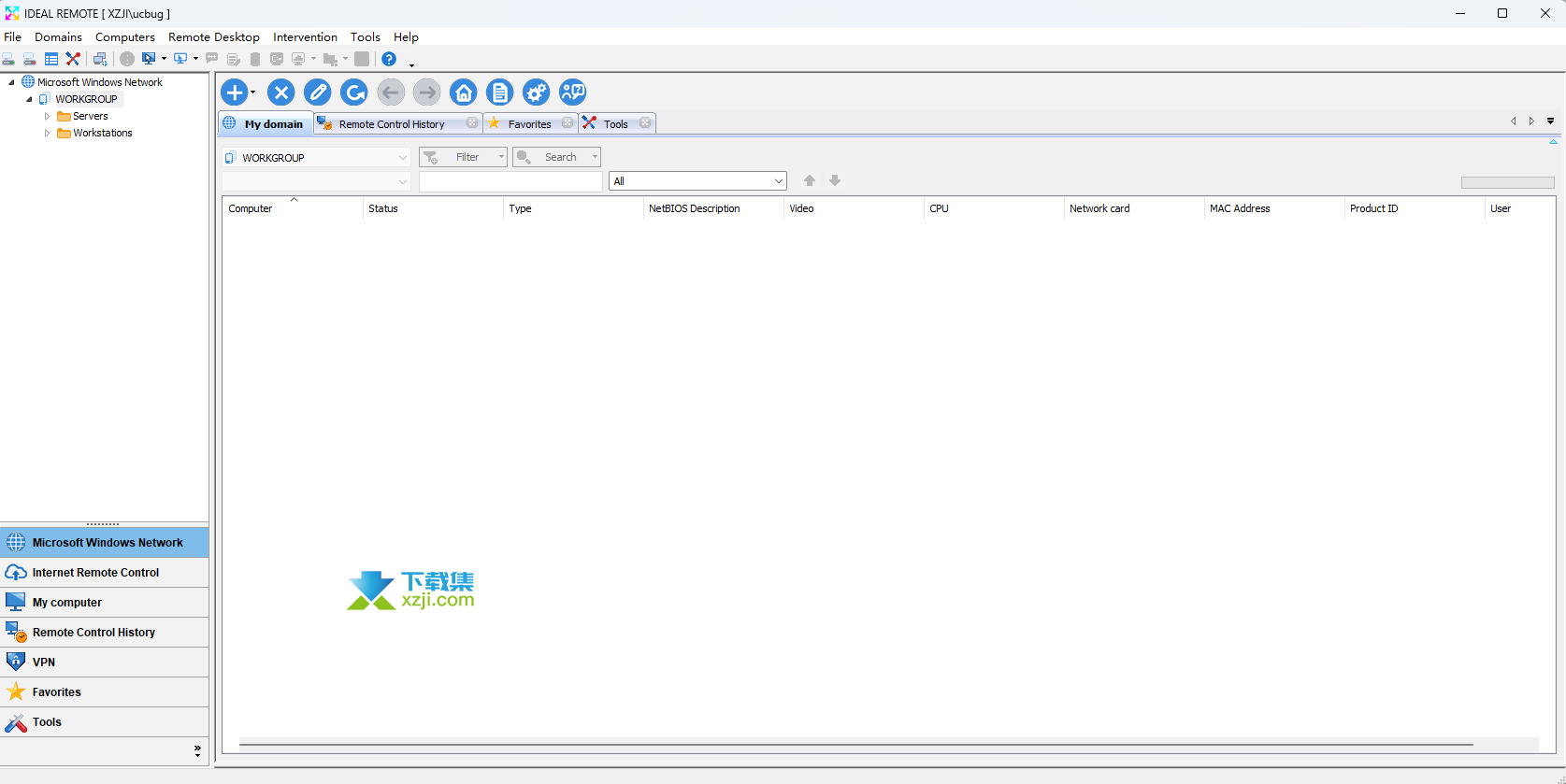Close the Remote Control History tab
The width and height of the screenshot is (1566, 784).
tap(472, 122)
